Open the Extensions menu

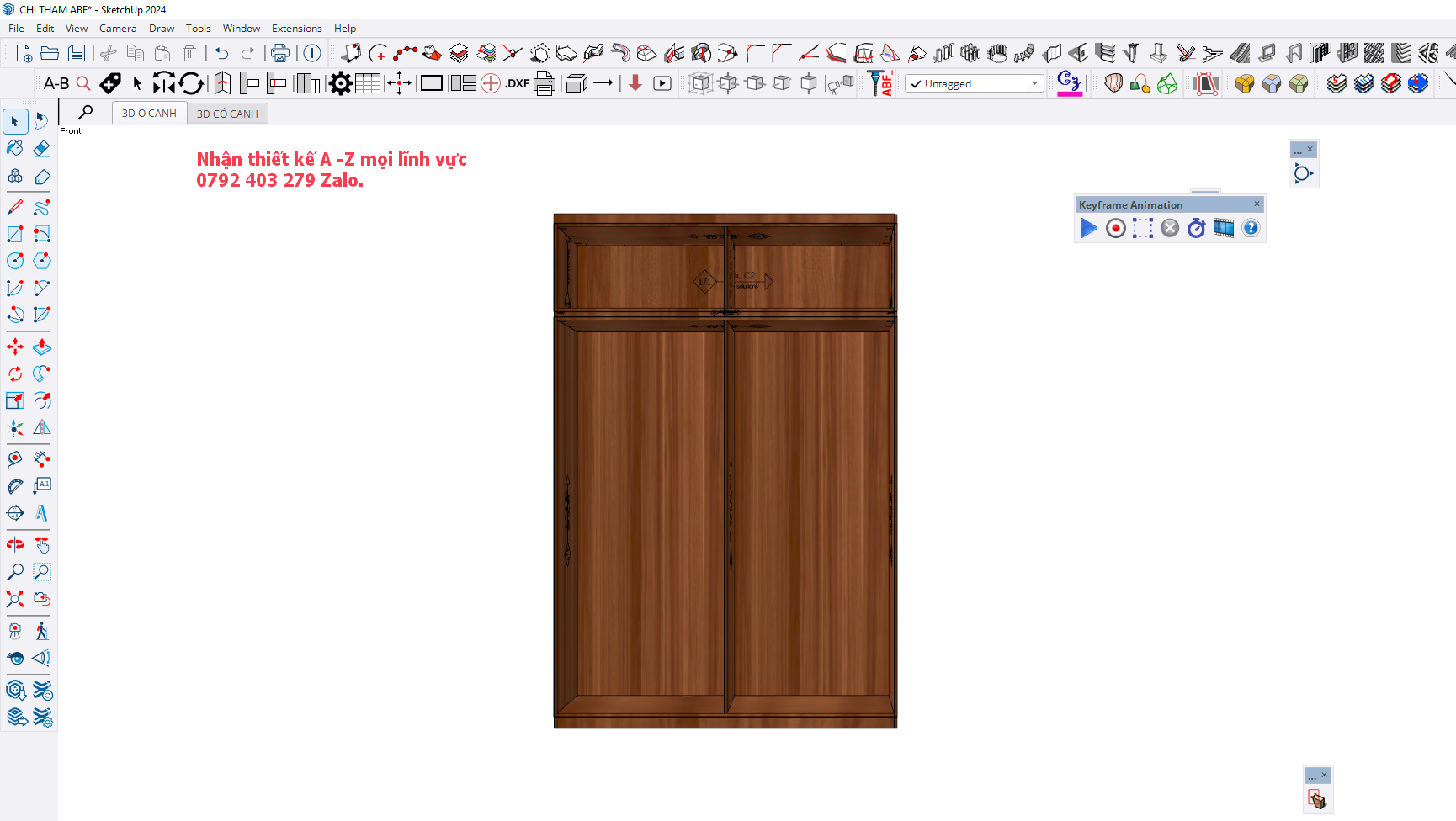coord(296,29)
